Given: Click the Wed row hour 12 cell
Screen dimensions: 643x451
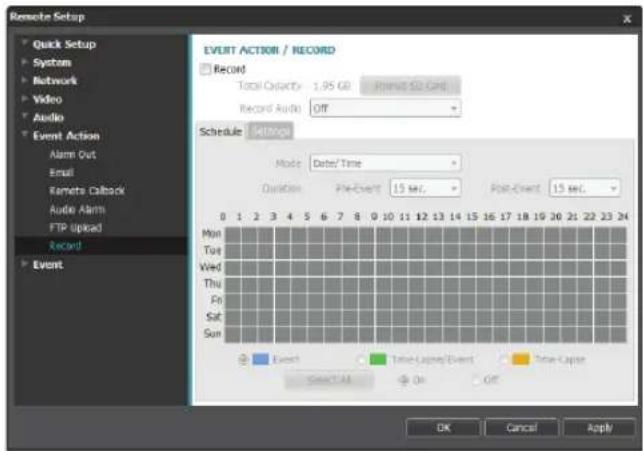Looking at the screenshot, I should tap(434, 268).
